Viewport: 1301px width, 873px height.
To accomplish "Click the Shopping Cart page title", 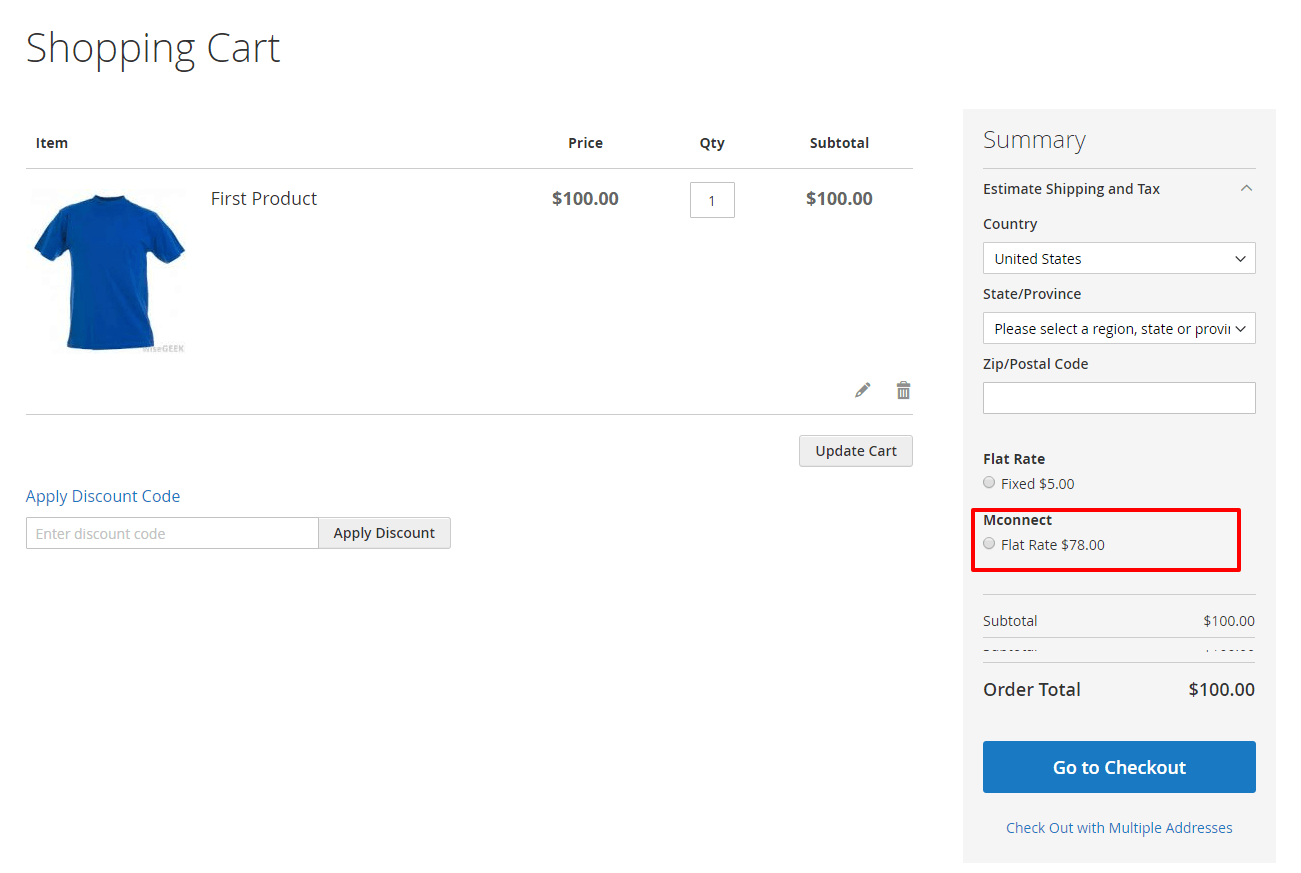I will [x=153, y=48].
